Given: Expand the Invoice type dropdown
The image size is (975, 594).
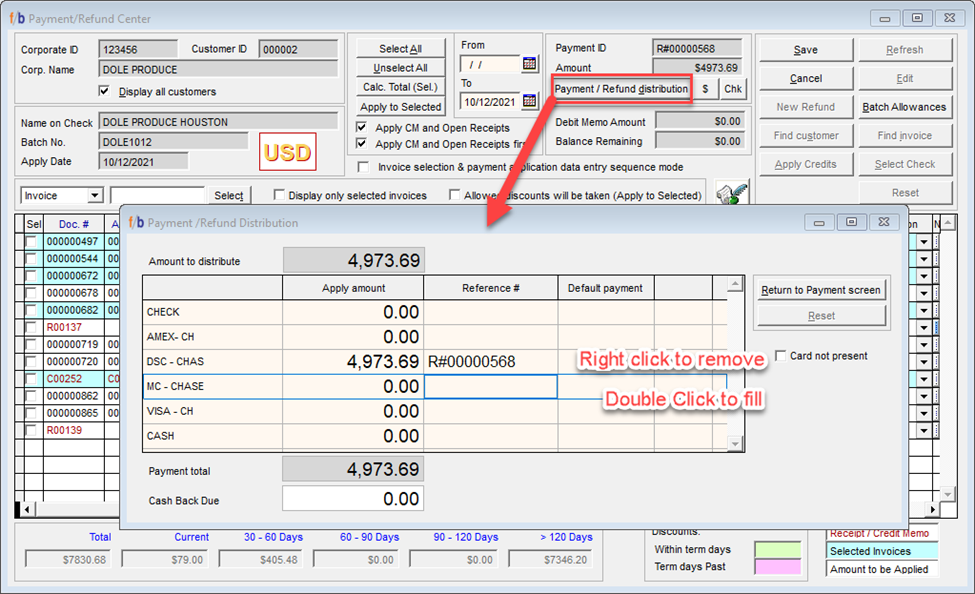Looking at the screenshot, I should [95, 196].
